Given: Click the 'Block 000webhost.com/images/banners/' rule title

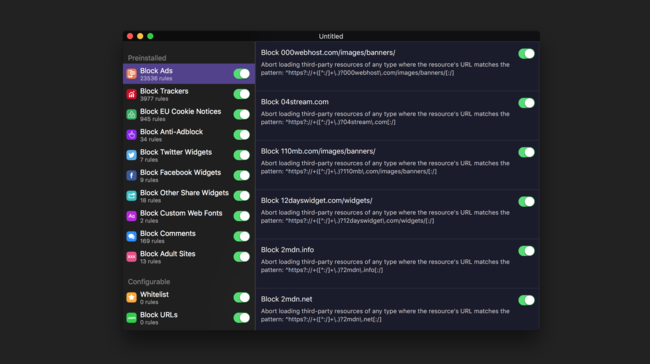Looking at the screenshot, I should [328, 53].
